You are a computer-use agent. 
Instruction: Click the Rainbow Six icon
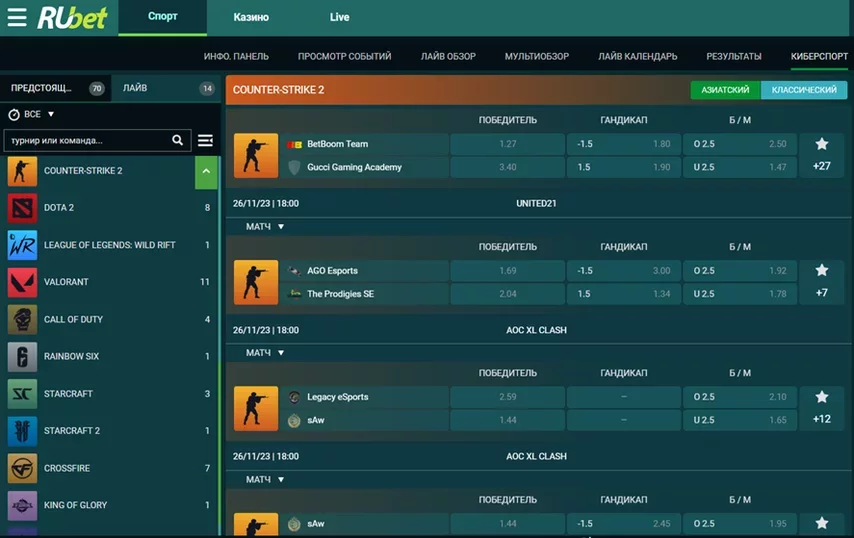click(x=22, y=356)
